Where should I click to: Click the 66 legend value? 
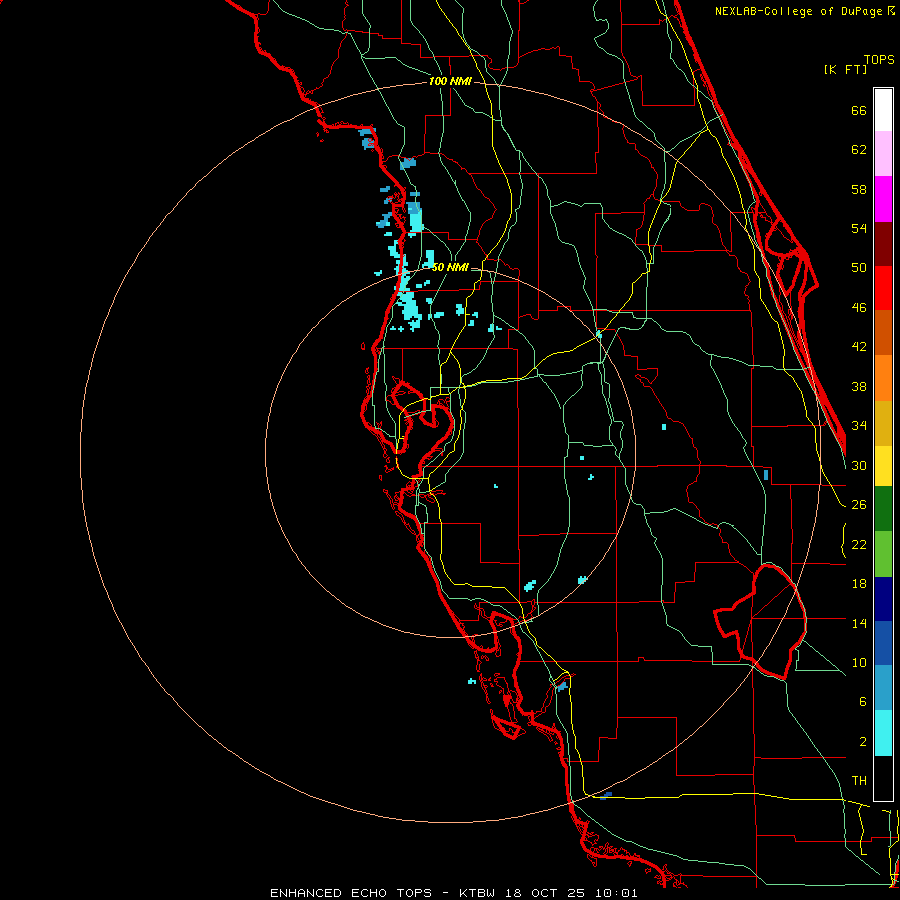point(859,110)
